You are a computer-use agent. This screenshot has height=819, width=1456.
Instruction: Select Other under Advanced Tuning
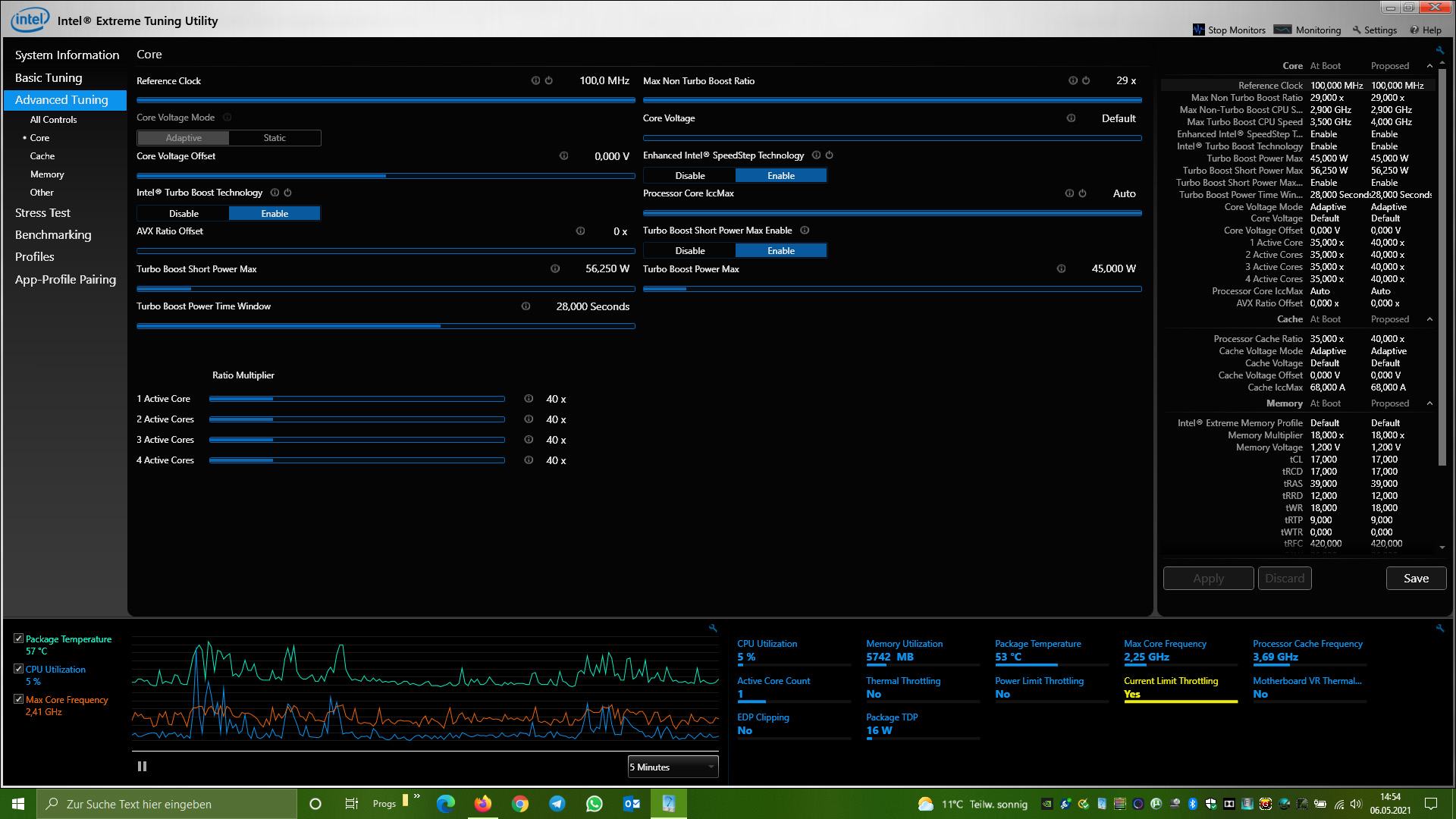tap(42, 193)
